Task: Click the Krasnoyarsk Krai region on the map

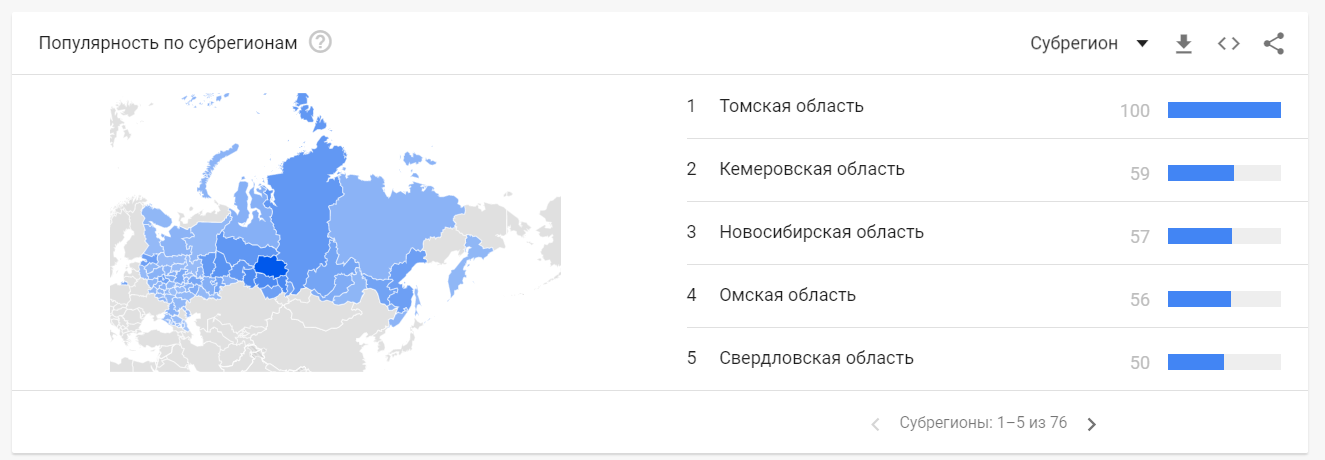Action: point(305,200)
